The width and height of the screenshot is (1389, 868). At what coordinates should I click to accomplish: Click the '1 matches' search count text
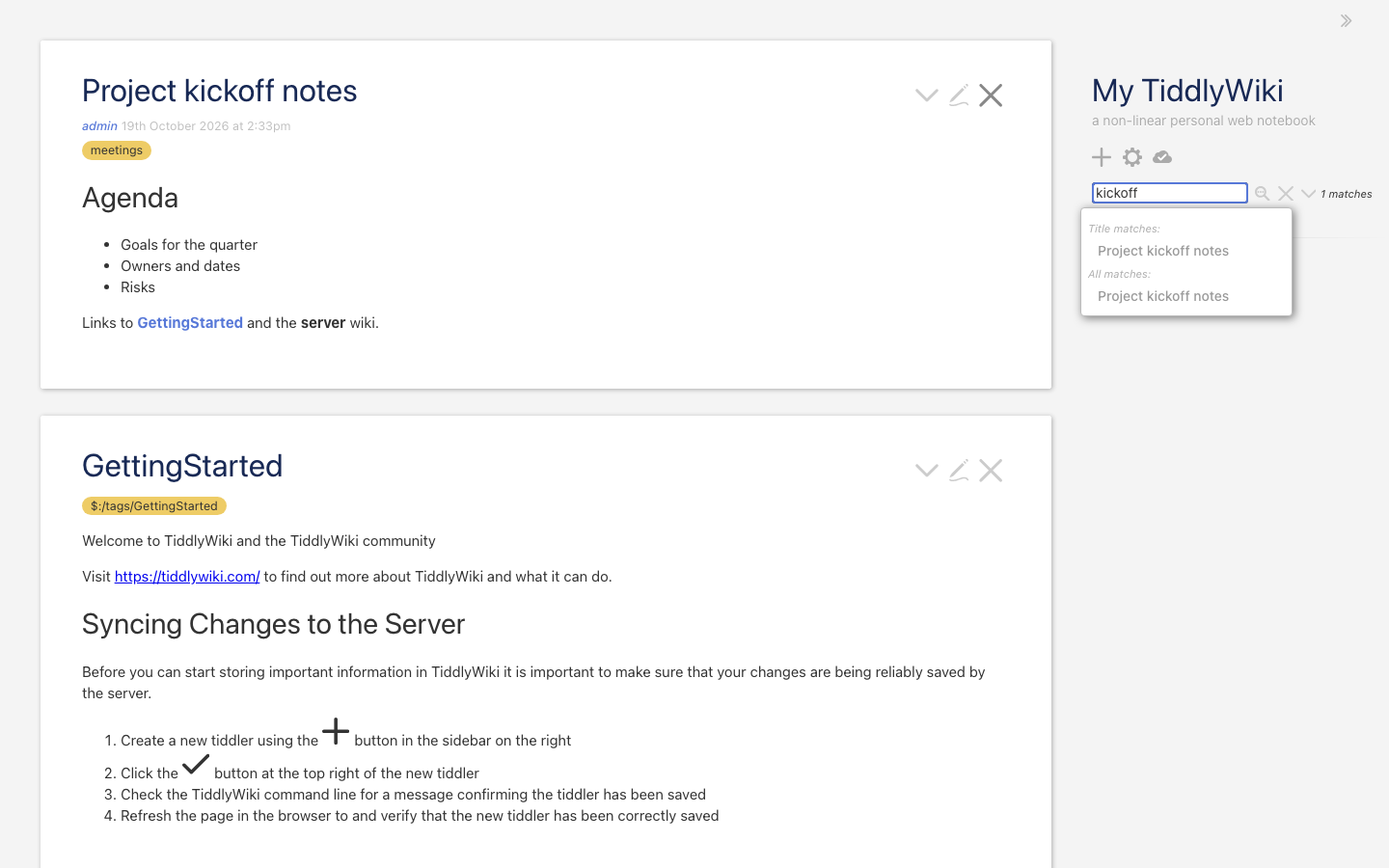pyautogui.click(x=1347, y=194)
